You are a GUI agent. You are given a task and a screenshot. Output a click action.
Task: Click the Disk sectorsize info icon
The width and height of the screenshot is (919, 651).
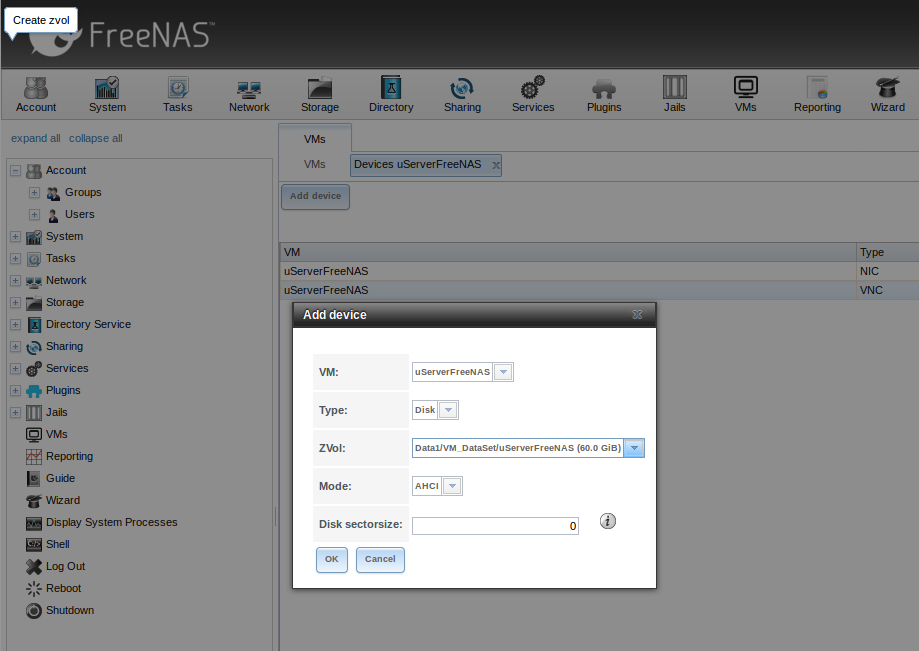pos(608,521)
